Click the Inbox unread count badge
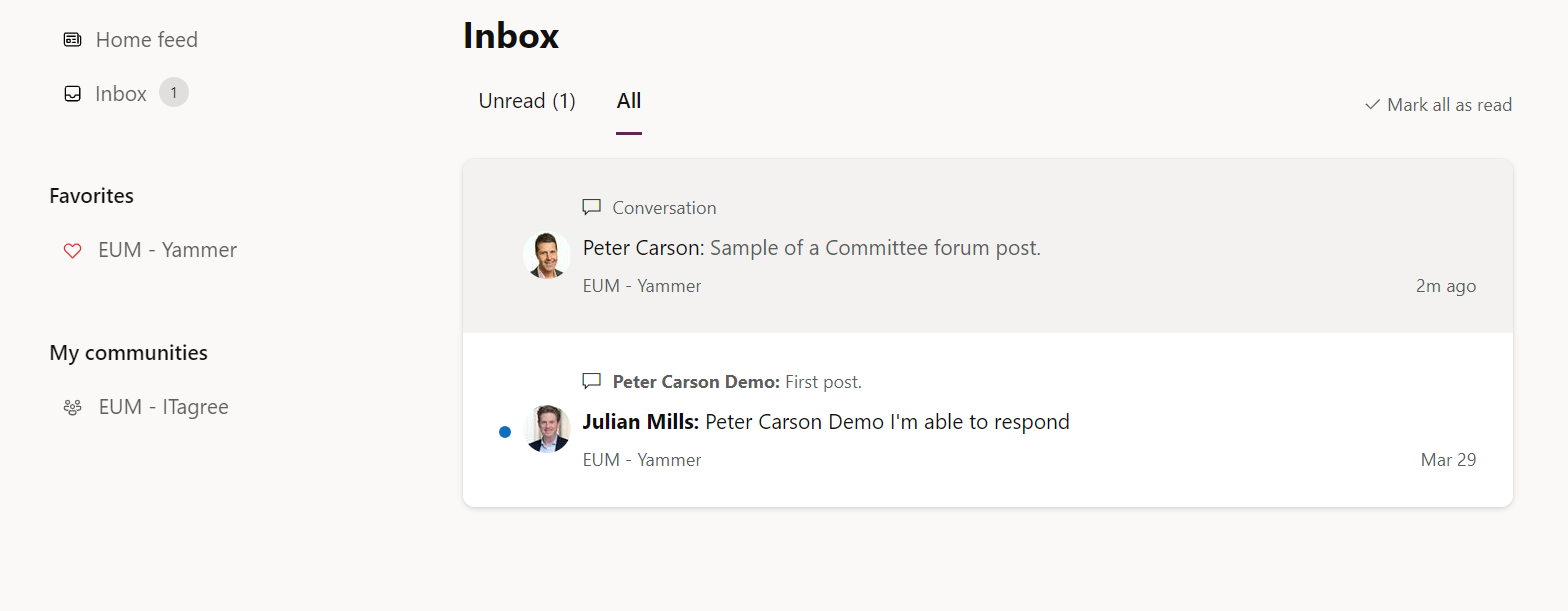Screen dimensions: 1568x611 174,93
